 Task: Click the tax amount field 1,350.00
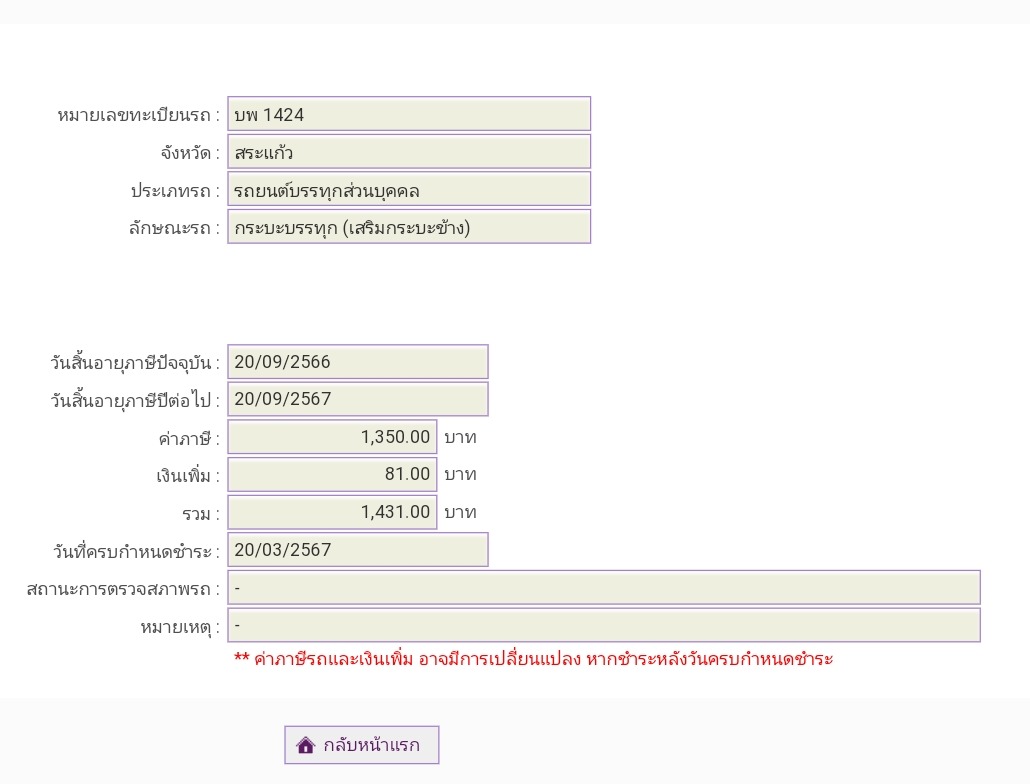point(332,437)
